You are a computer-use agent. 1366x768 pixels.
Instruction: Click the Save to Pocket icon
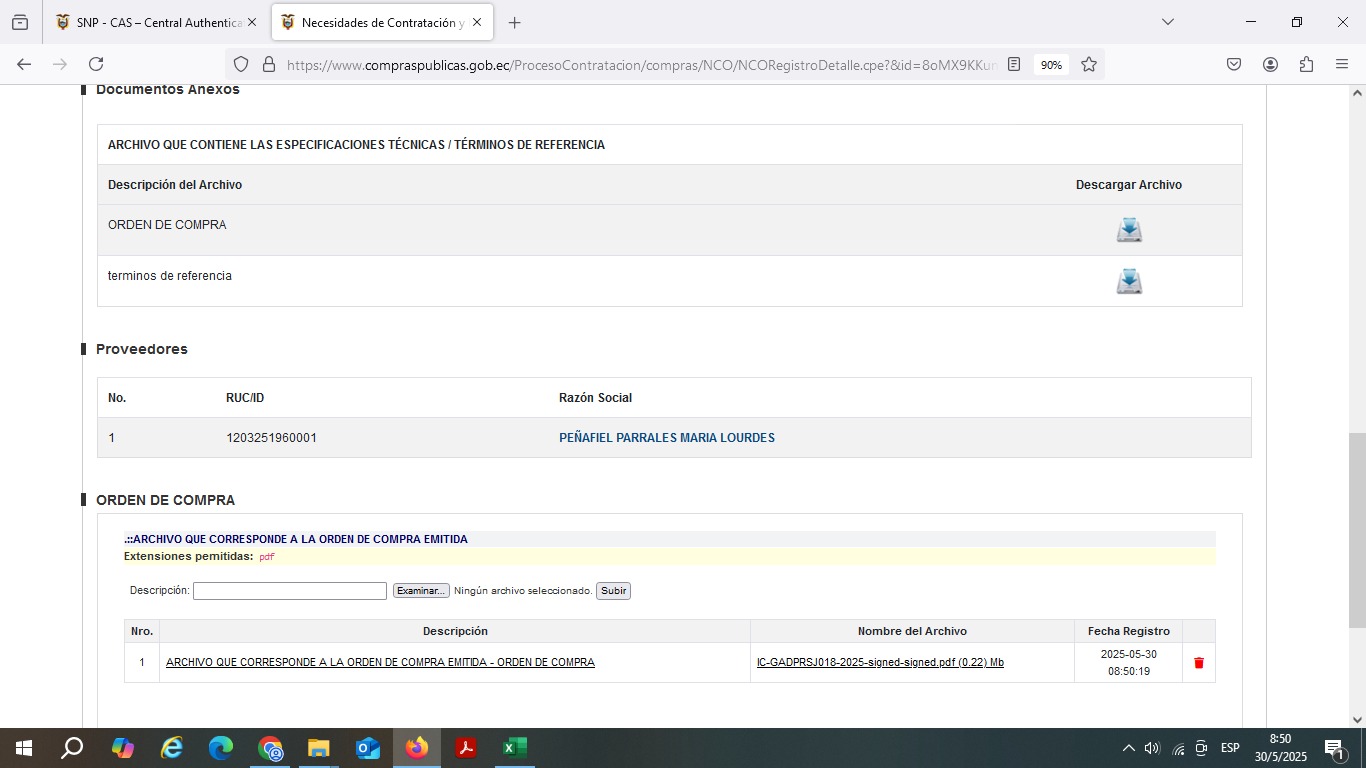[x=1234, y=64]
